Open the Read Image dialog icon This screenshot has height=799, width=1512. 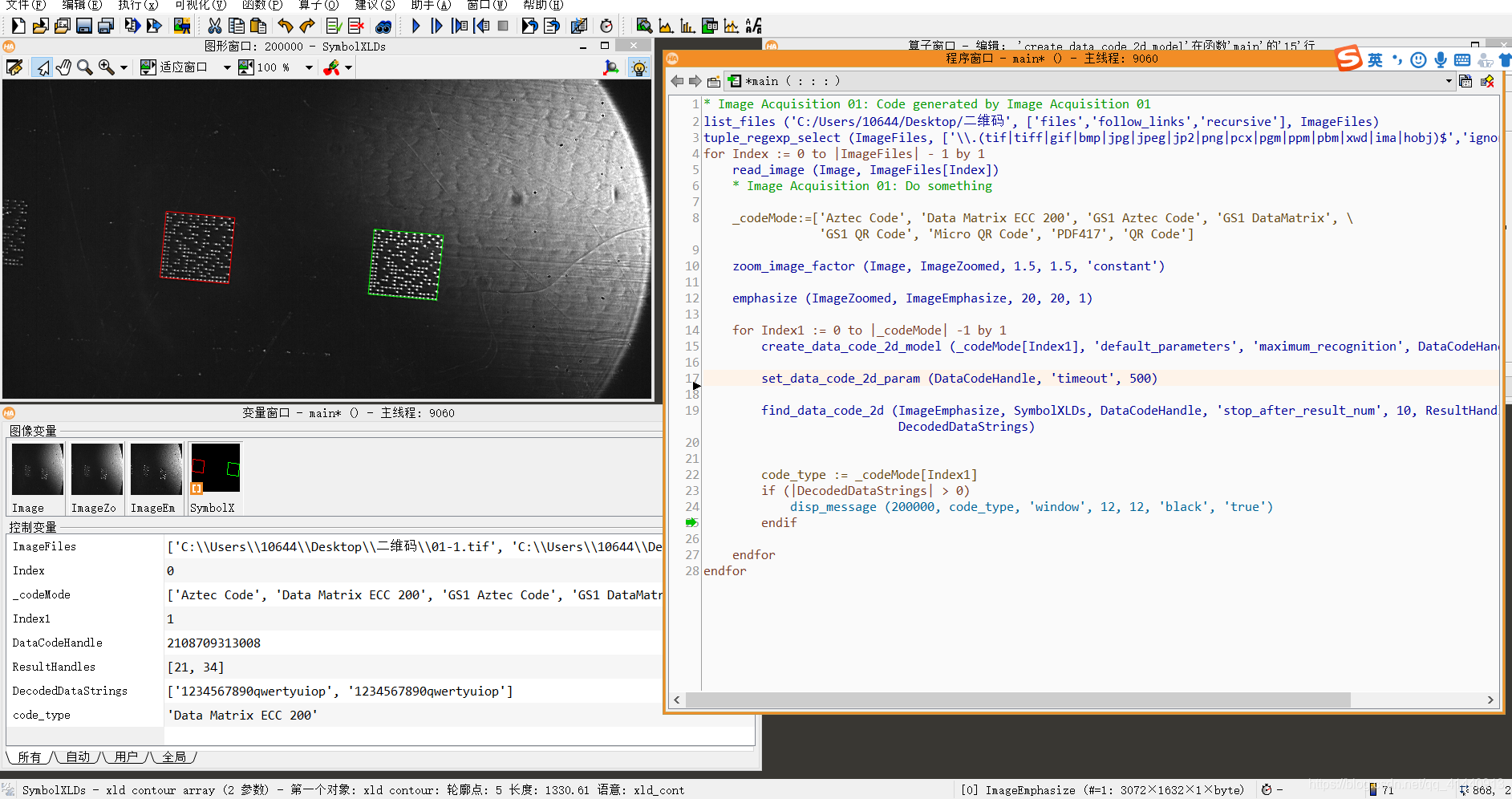coord(182,26)
